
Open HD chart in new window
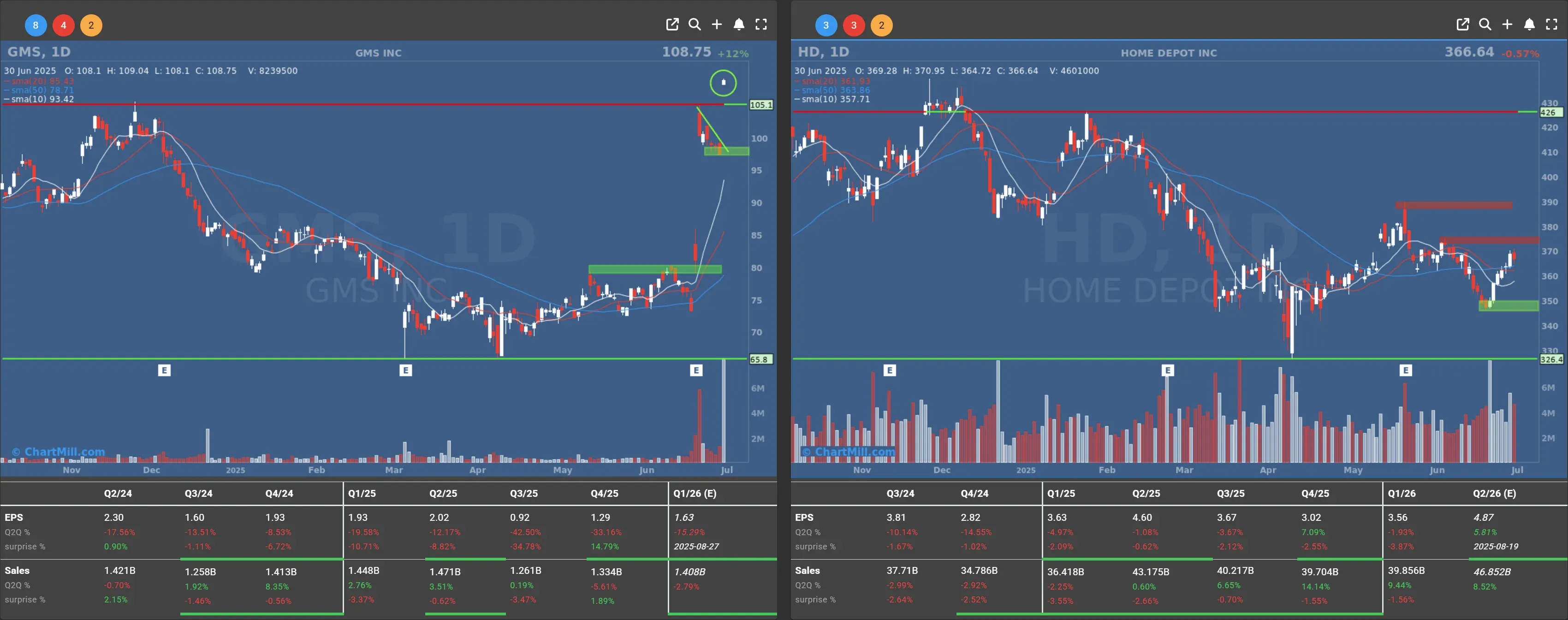coord(1463,24)
